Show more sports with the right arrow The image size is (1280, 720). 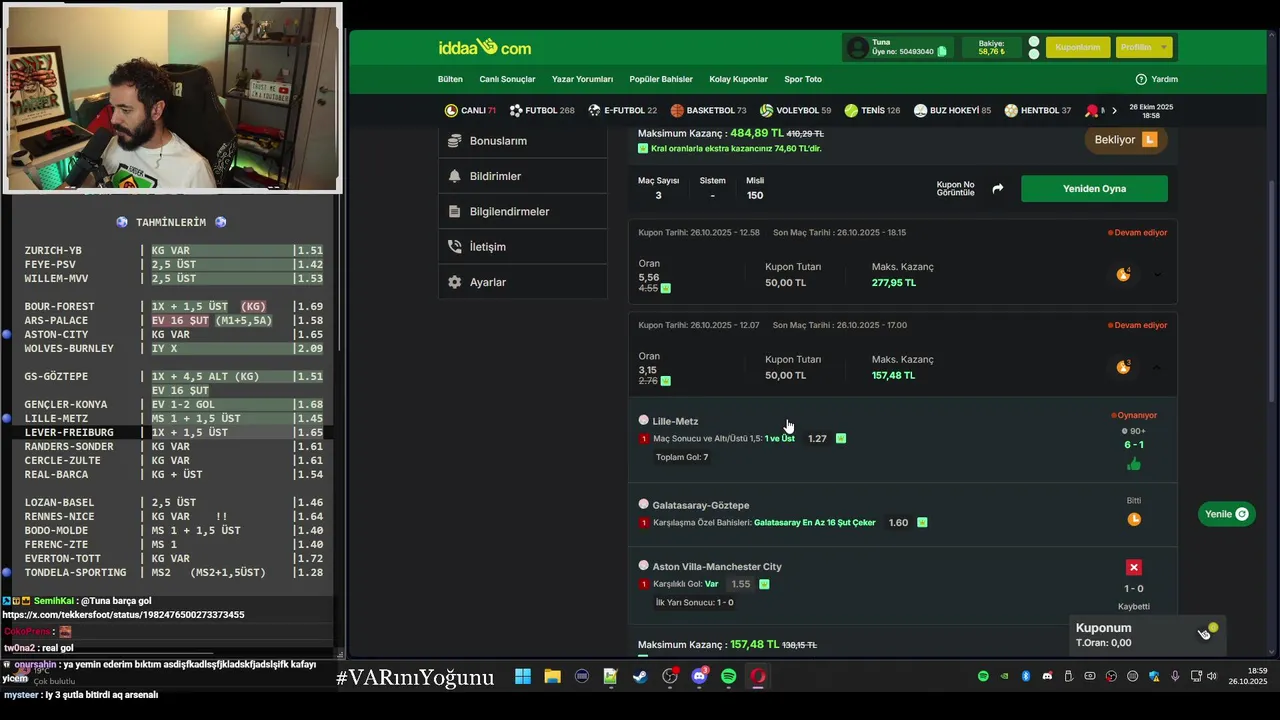tap(1114, 110)
